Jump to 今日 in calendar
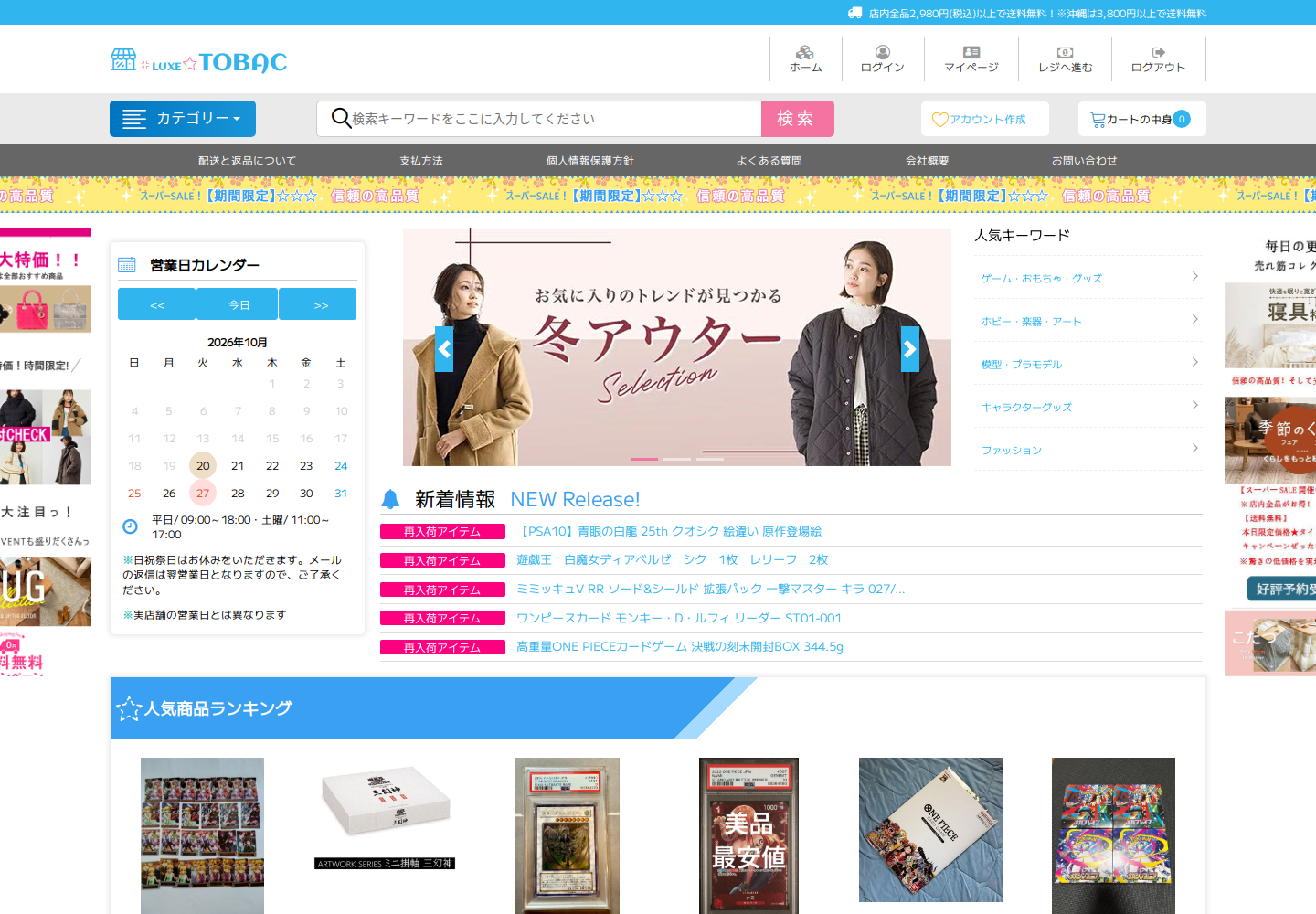1316x914 pixels. point(238,304)
